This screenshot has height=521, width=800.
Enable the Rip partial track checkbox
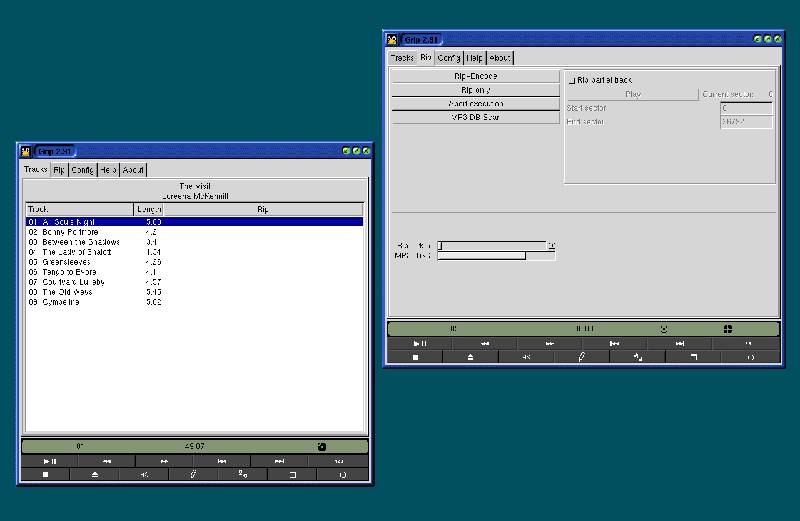(x=572, y=80)
